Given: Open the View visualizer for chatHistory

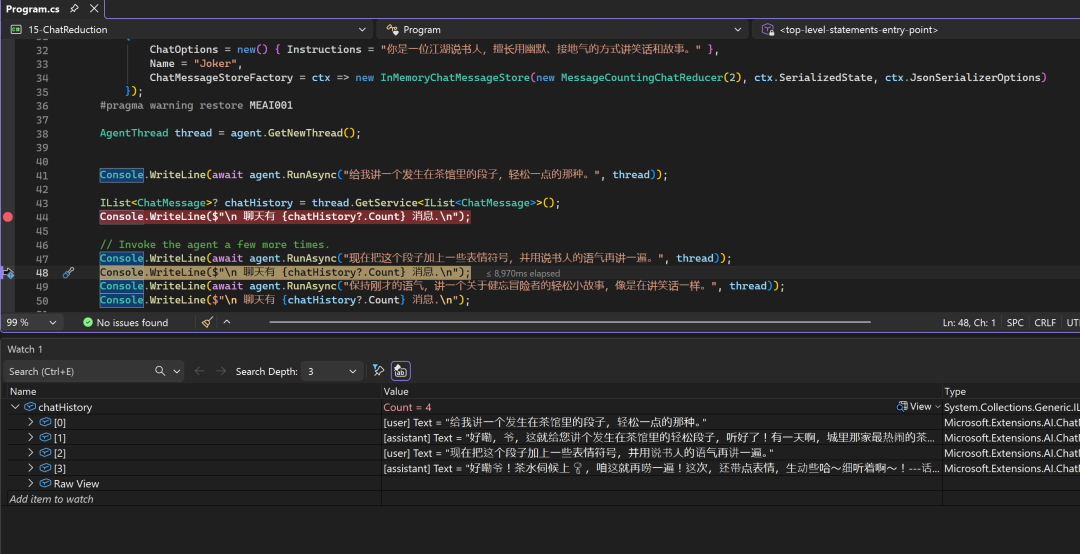Looking at the screenshot, I should click(x=914, y=407).
